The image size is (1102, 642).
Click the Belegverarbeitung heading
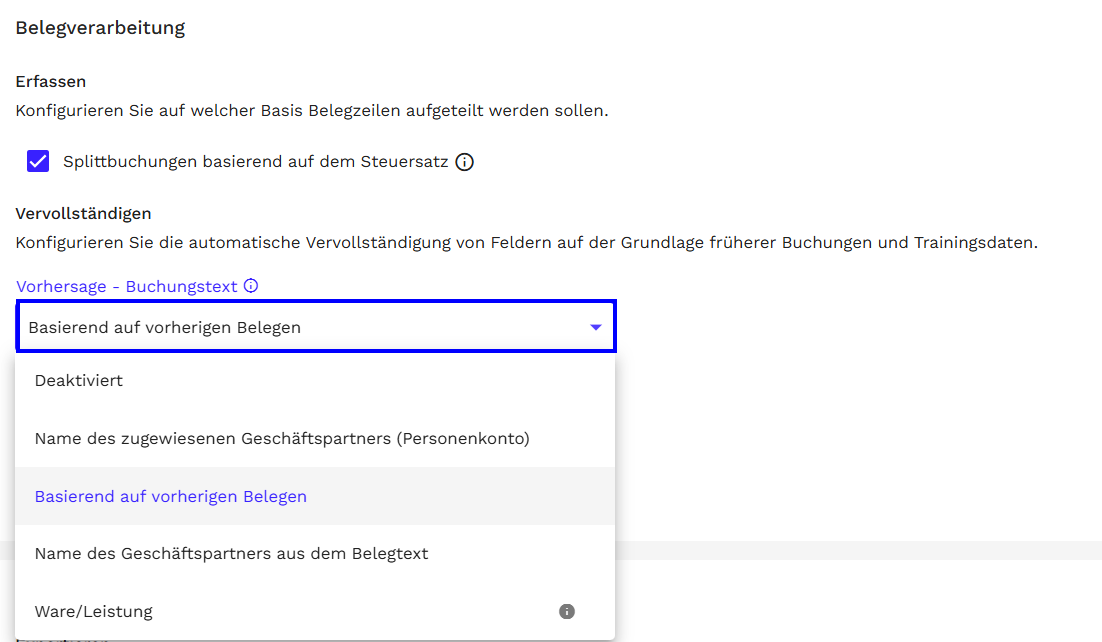tap(100, 28)
